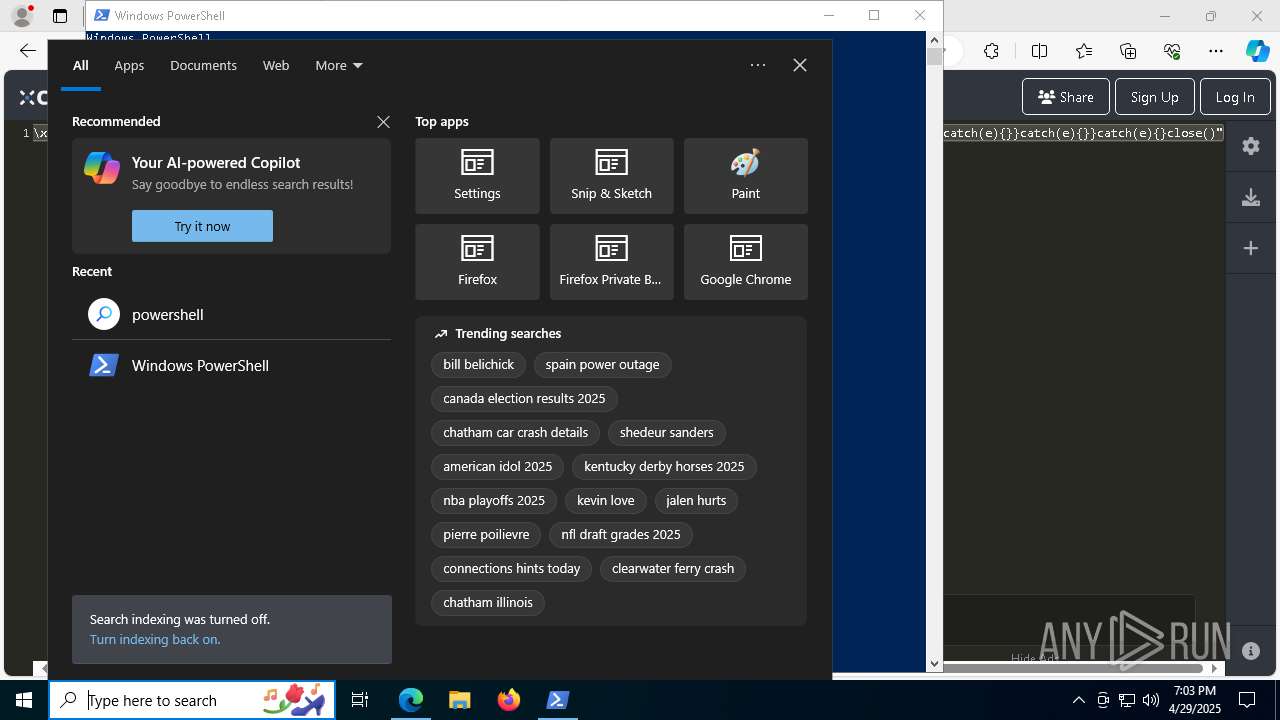
Task: Click the download icon in page sidebar
Action: (1251, 197)
